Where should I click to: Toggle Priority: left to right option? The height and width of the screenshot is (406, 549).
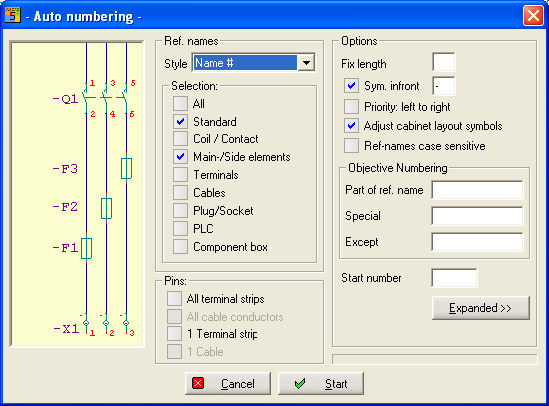pyautogui.click(x=351, y=107)
